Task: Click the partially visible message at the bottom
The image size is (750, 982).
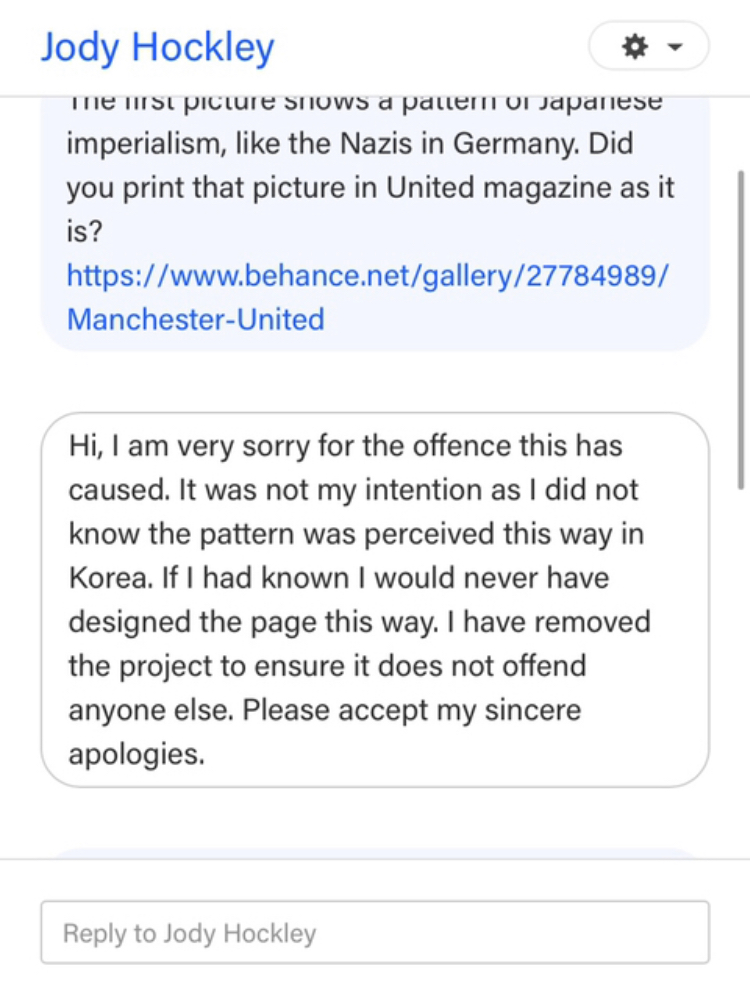Action: tap(374, 852)
